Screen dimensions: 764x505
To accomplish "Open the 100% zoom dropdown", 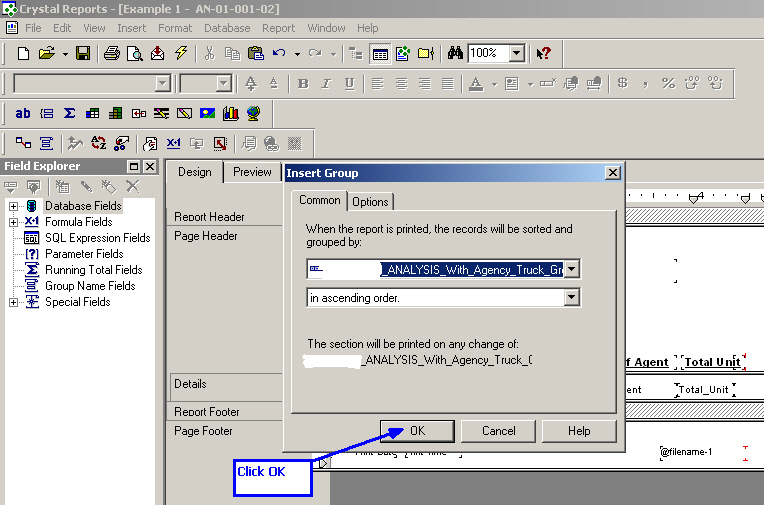I will pos(517,53).
